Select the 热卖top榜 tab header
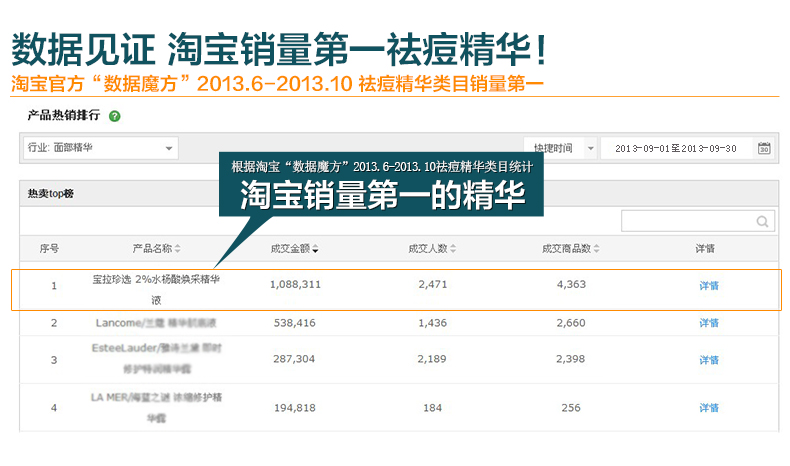 pos(50,194)
